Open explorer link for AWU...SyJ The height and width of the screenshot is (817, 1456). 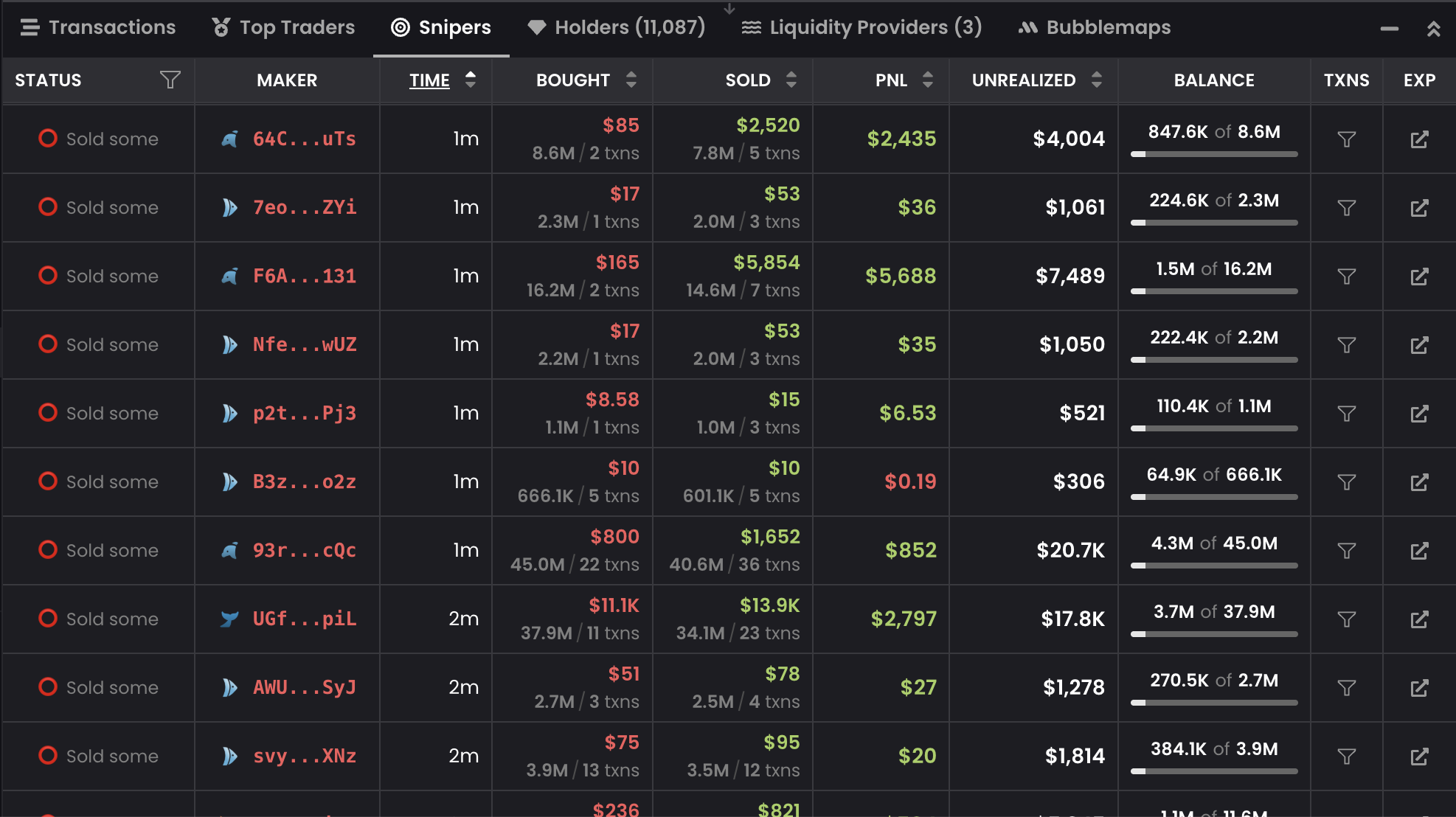(1419, 688)
